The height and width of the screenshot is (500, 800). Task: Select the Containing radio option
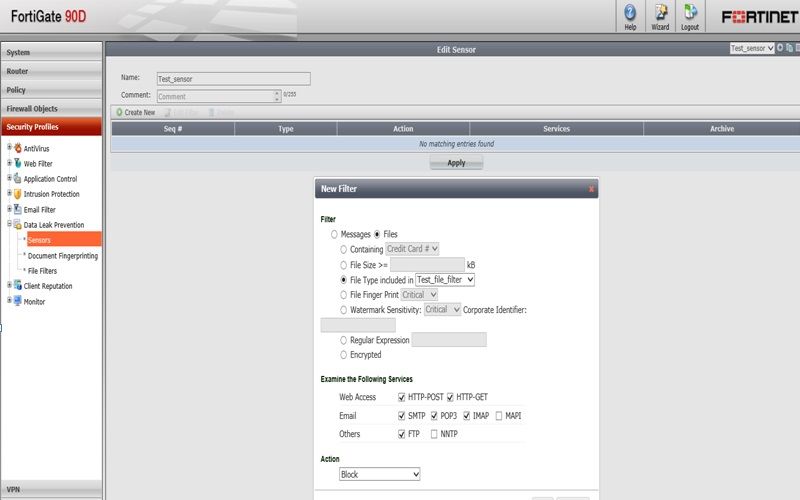click(343, 249)
